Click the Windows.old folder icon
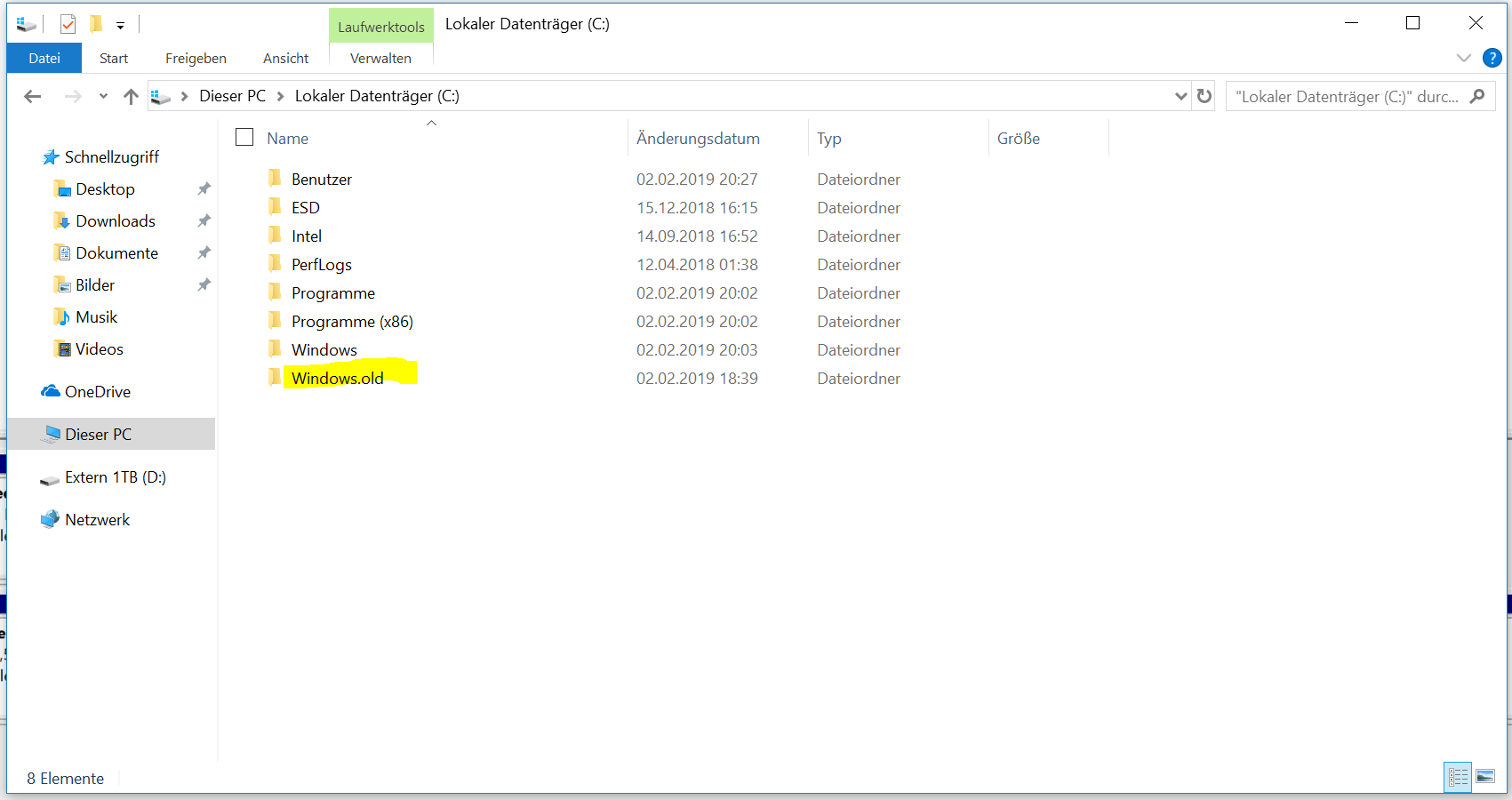The height and width of the screenshot is (800, 1512). pos(275,377)
